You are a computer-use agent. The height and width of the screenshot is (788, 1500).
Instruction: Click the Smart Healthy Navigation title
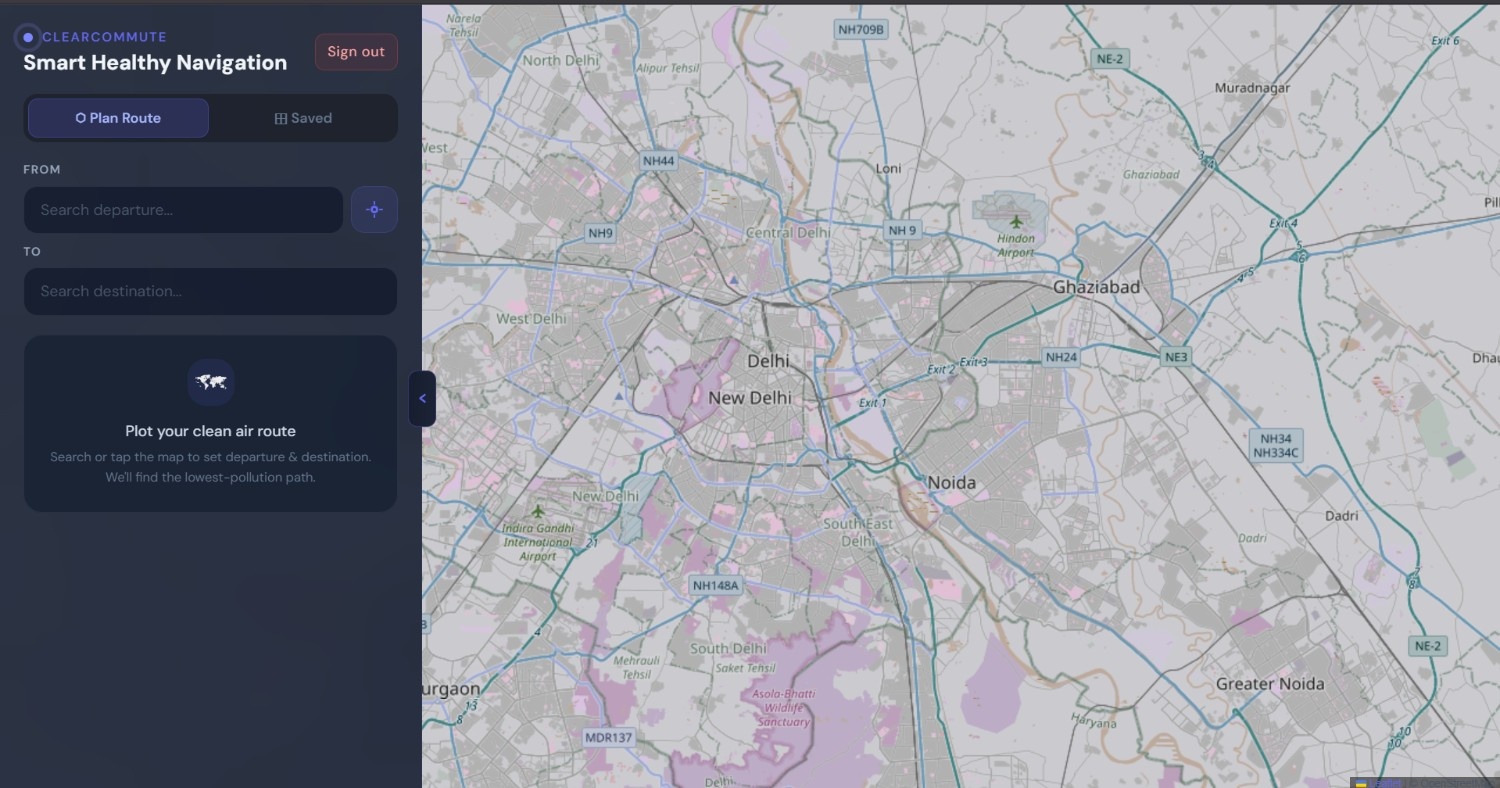pyautogui.click(x=155, y=63)
